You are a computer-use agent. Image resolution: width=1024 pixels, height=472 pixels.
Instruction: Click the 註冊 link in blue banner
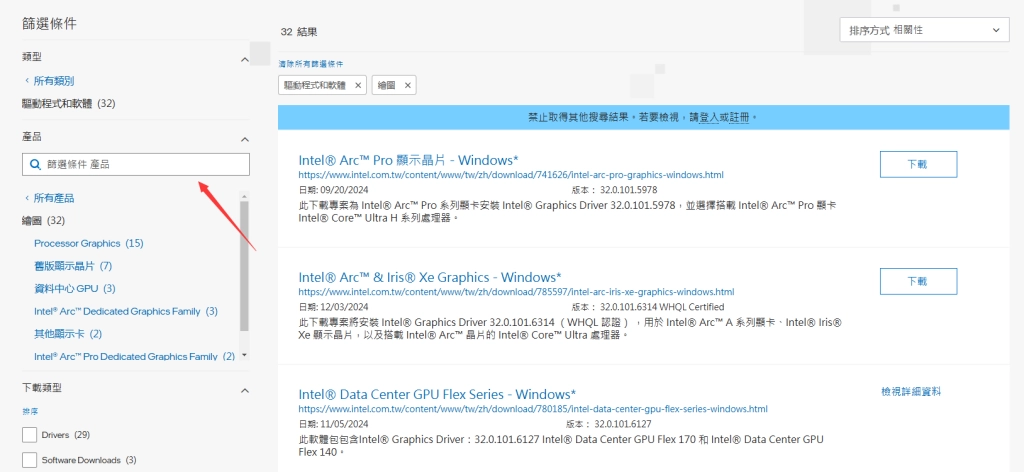click(739, 118)
